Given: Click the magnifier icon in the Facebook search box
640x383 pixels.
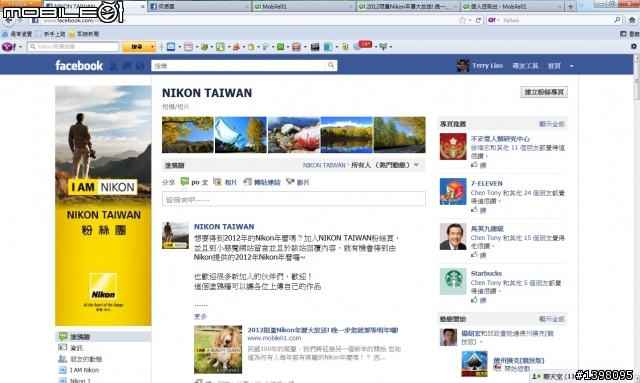Looking at the screenshot, I should (x=331, y=65).
